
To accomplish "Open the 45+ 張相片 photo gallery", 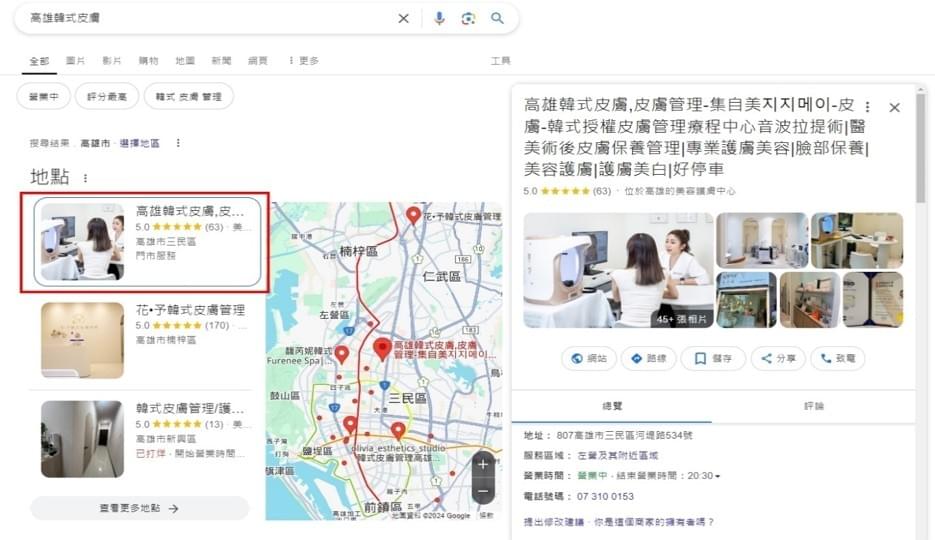I will click(682, 319).
